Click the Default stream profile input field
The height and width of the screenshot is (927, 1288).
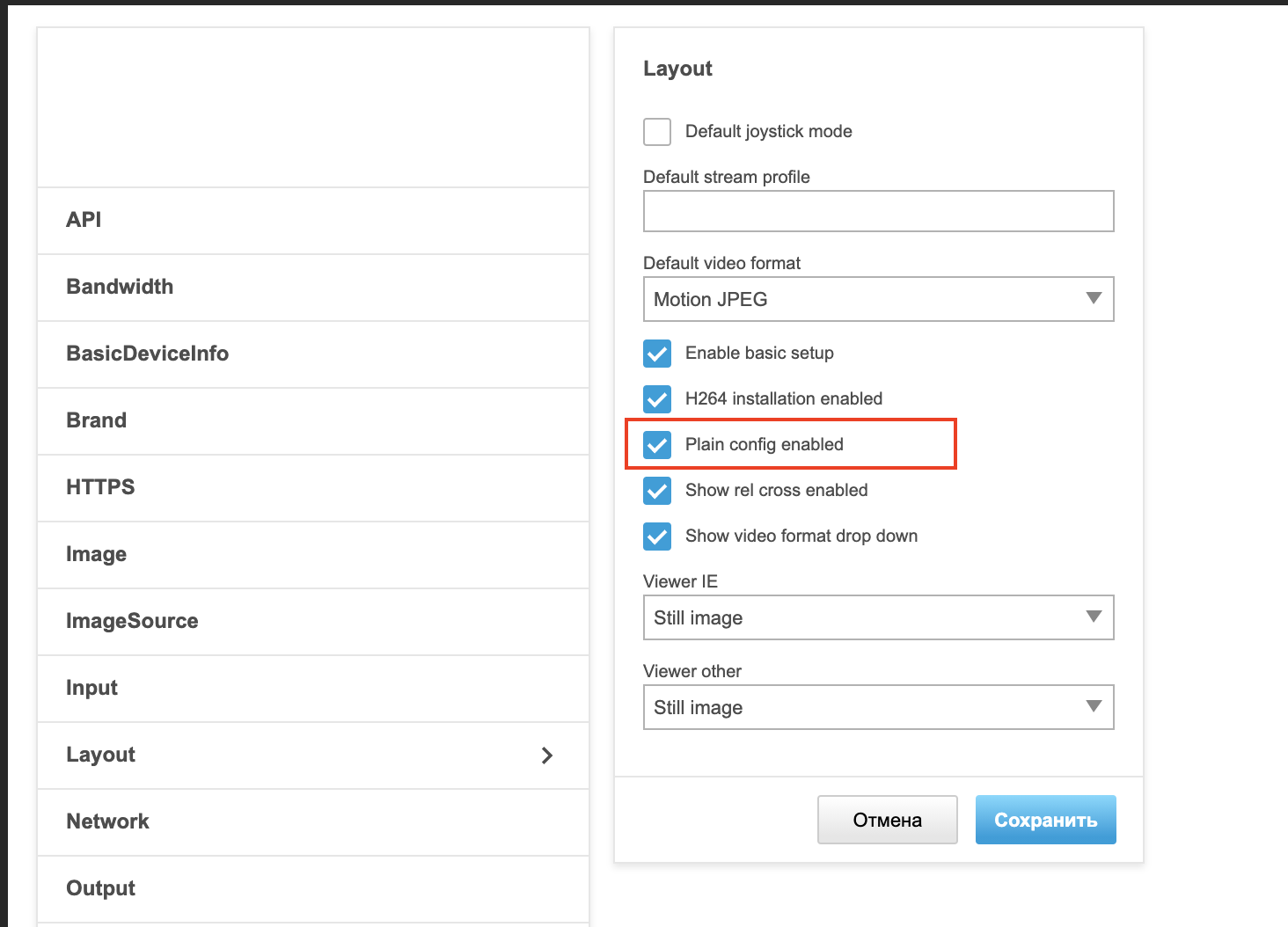[878, 211]
